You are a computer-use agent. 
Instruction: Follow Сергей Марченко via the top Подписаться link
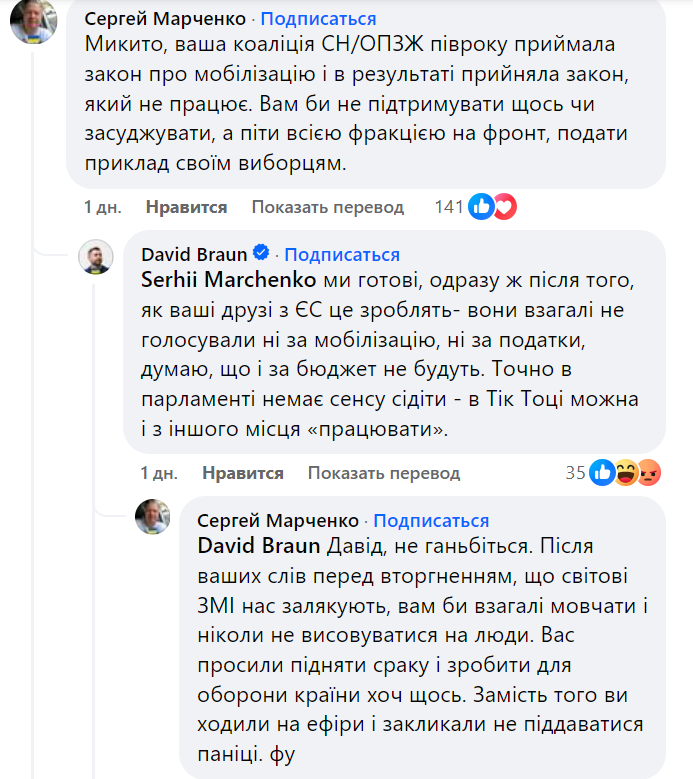pos(319,19)
